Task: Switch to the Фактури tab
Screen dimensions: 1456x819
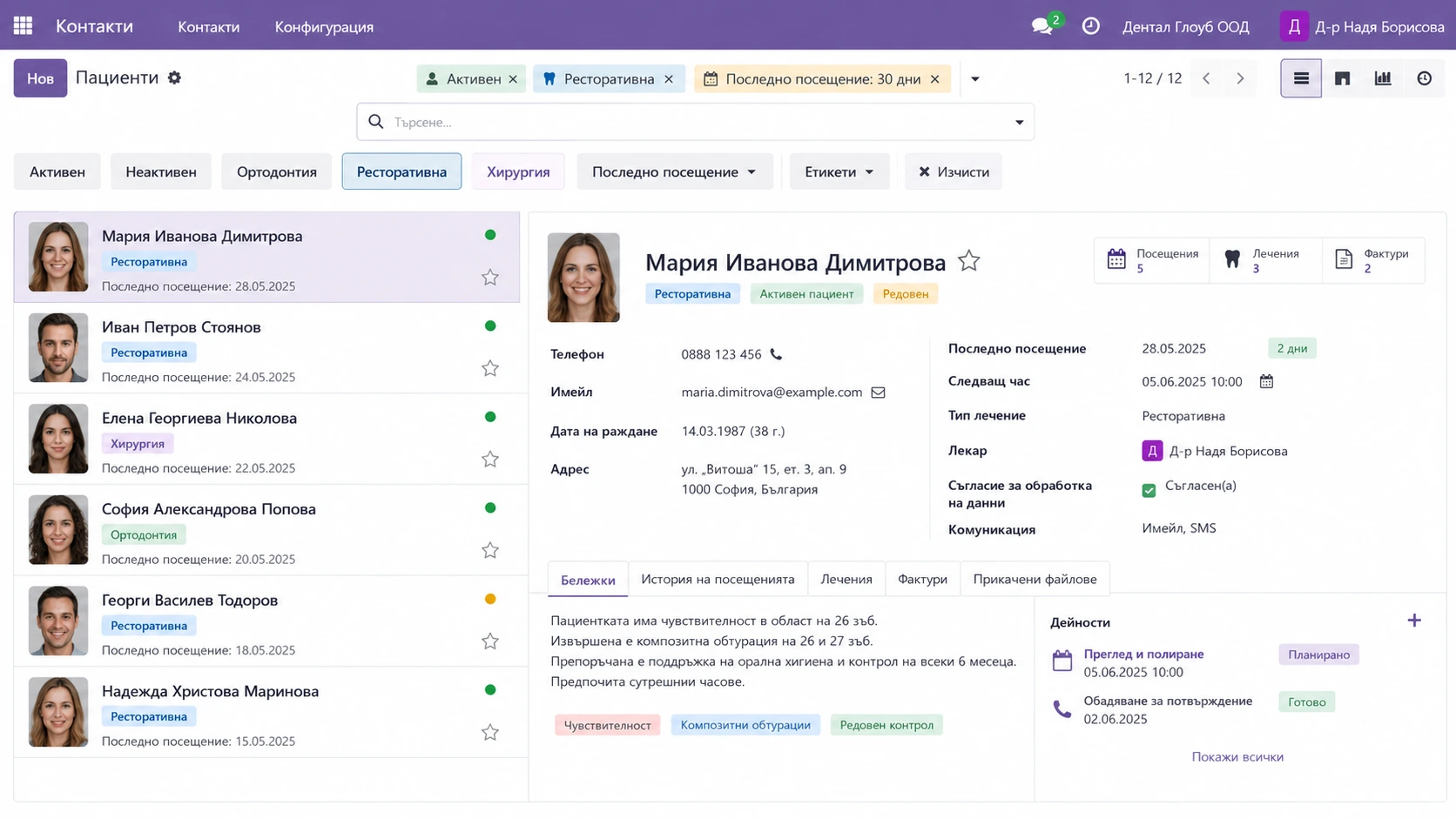Action: point(922,579)
